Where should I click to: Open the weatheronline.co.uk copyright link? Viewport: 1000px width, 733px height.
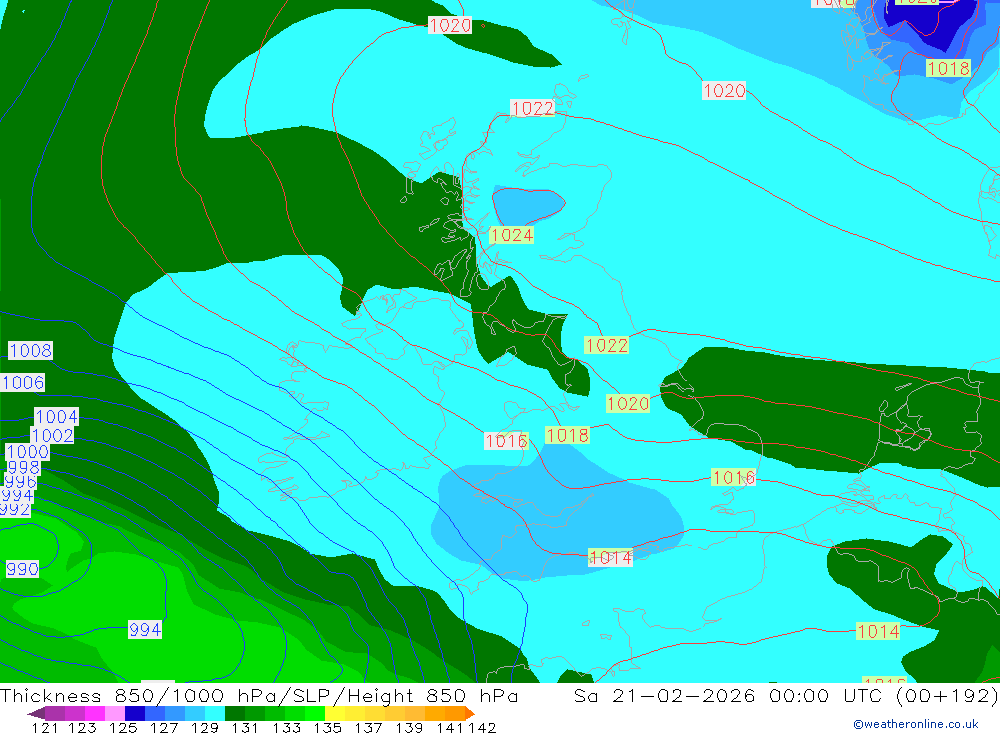(x=916, y=724)
